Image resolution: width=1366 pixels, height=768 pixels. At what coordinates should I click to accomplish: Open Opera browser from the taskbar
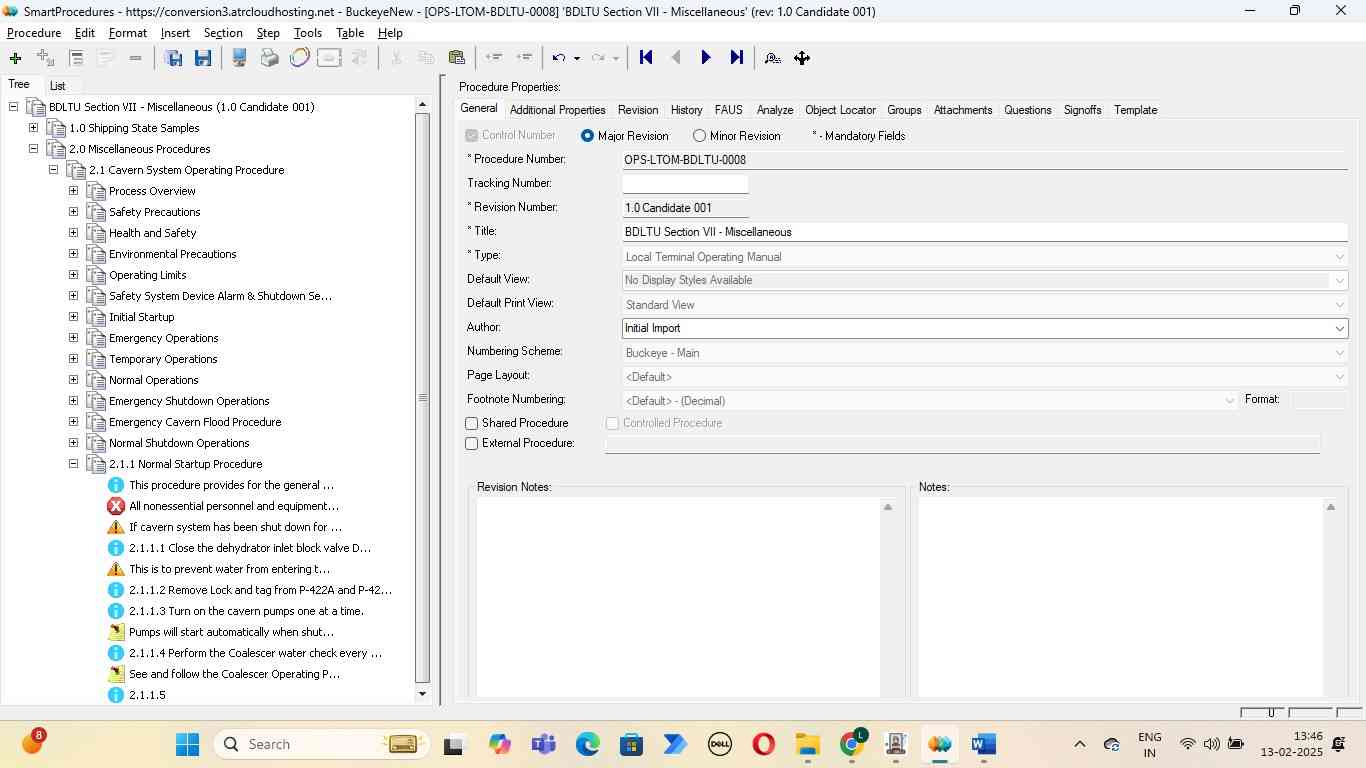764,744
